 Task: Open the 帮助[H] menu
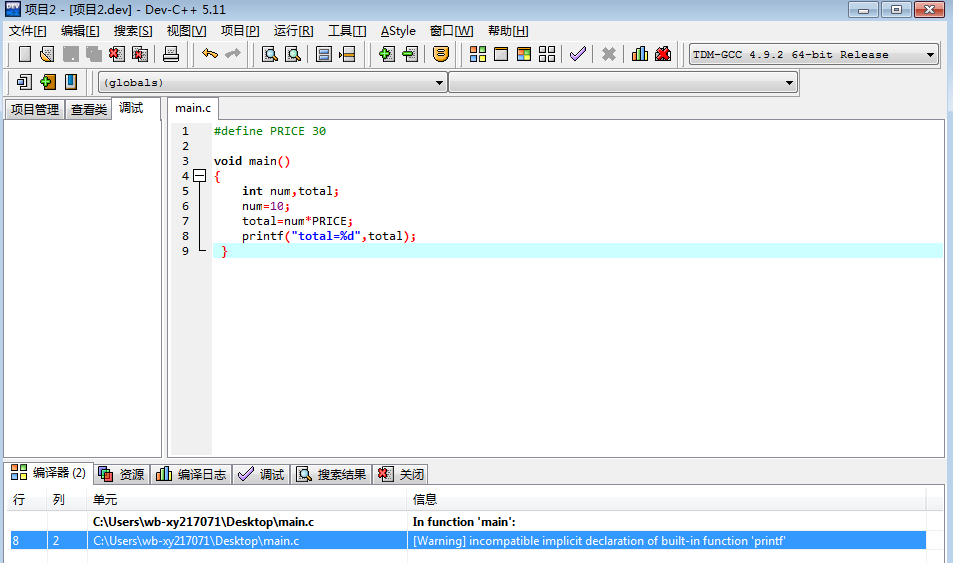(x=508, y=31)
